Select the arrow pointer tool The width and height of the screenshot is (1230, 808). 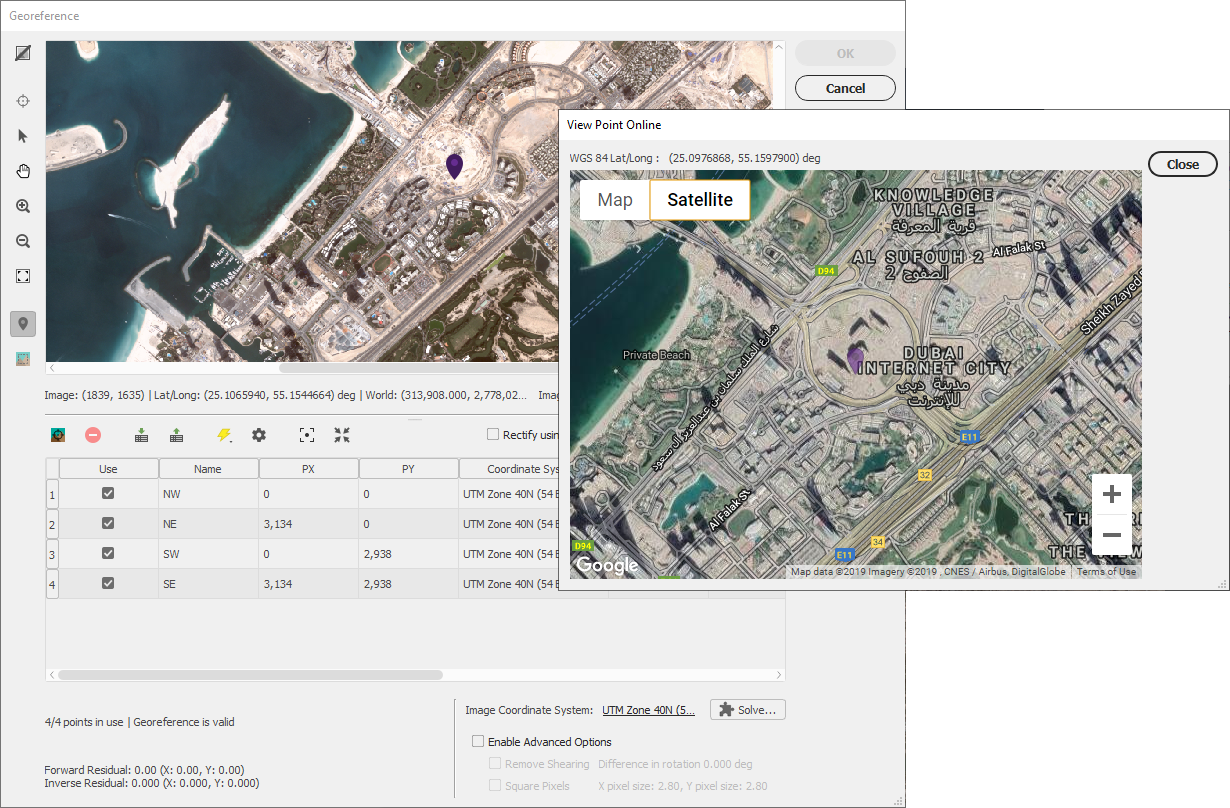pyautogui.click(x=23, y=136)
